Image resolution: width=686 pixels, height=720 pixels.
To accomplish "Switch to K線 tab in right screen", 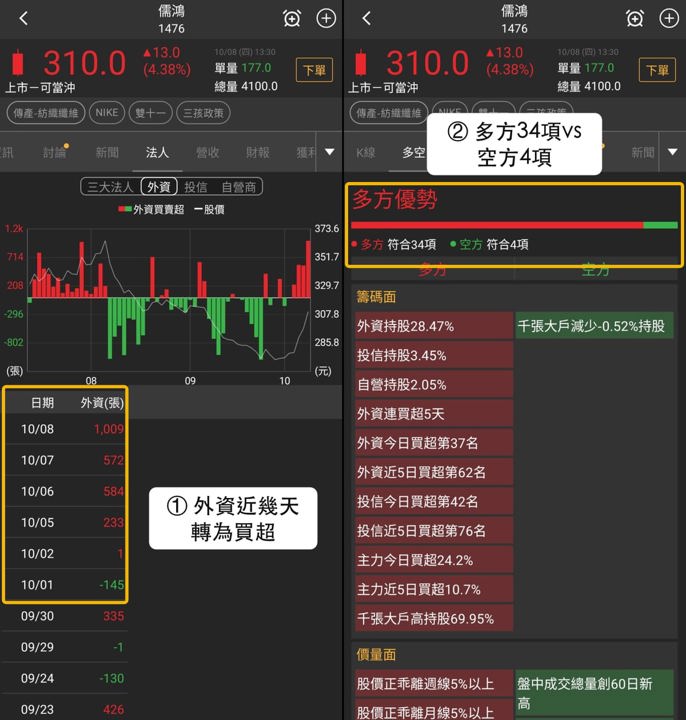I will (365, 152).
